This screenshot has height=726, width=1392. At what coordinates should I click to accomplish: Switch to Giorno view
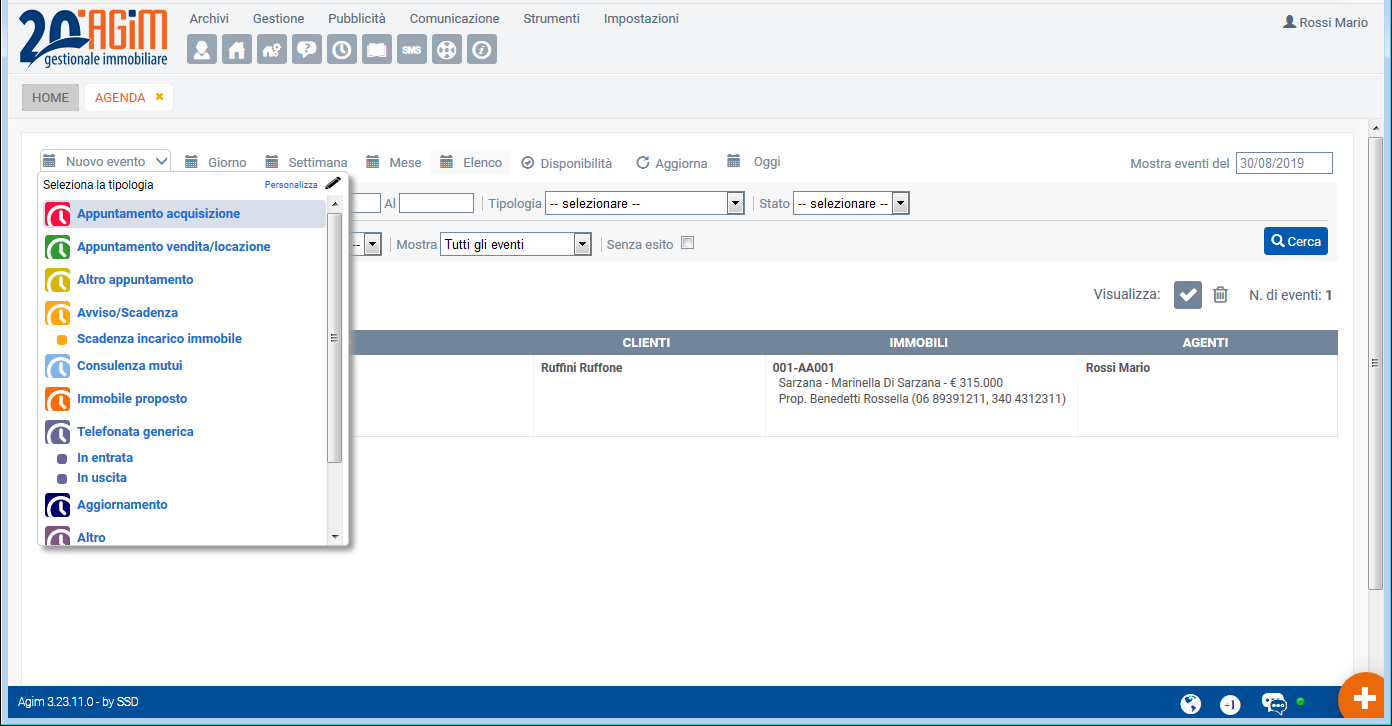click(216, 162)
